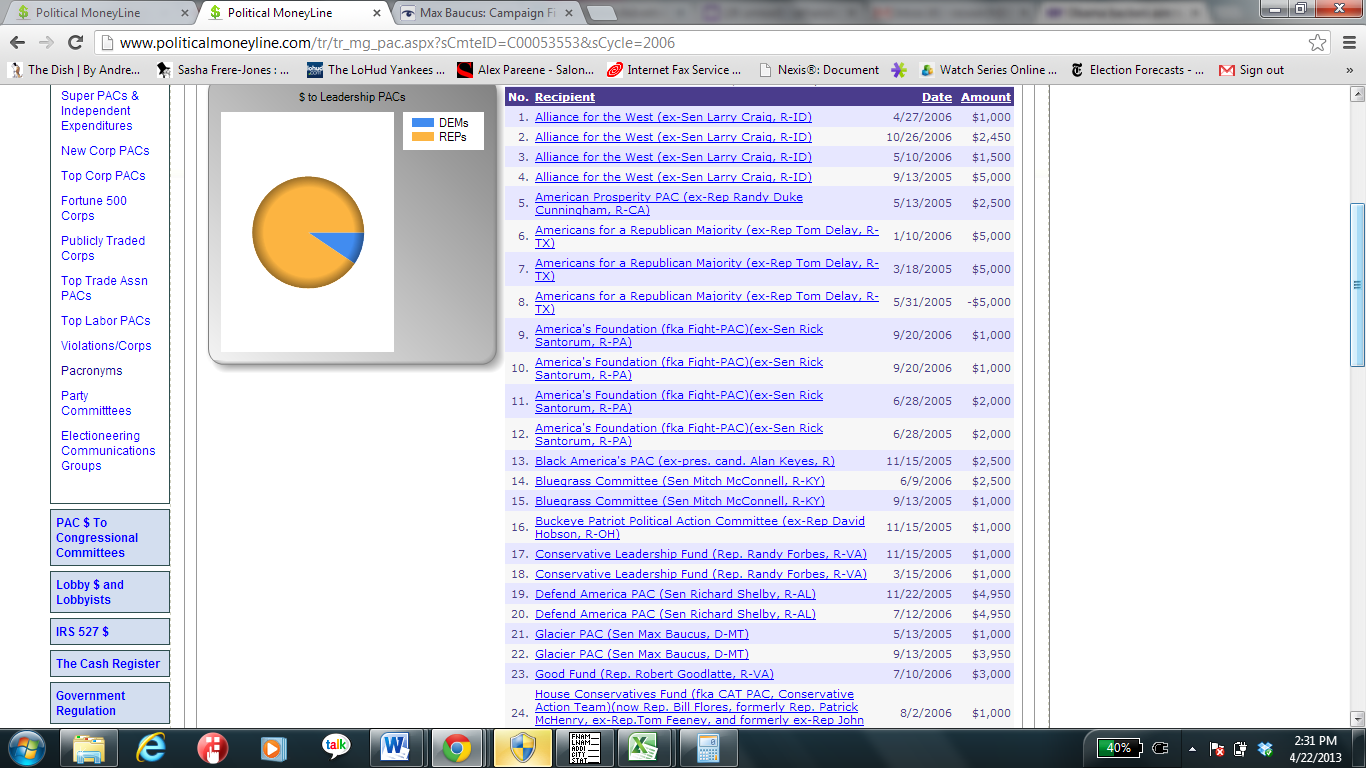This screenshot has width=1366, height=768.
Task: Show more bookmarks with the overflow chevron
Action: 1349,70
